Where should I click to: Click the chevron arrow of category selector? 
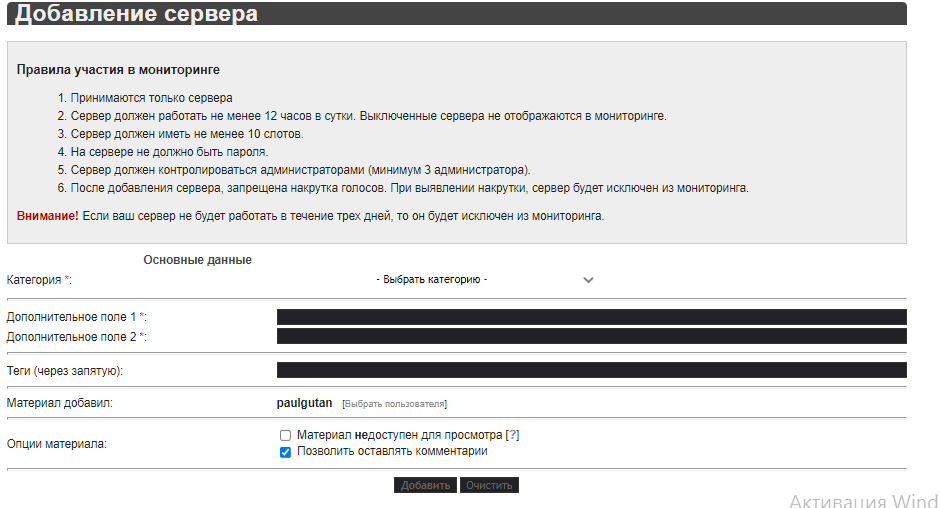click(x=588, y=280)
